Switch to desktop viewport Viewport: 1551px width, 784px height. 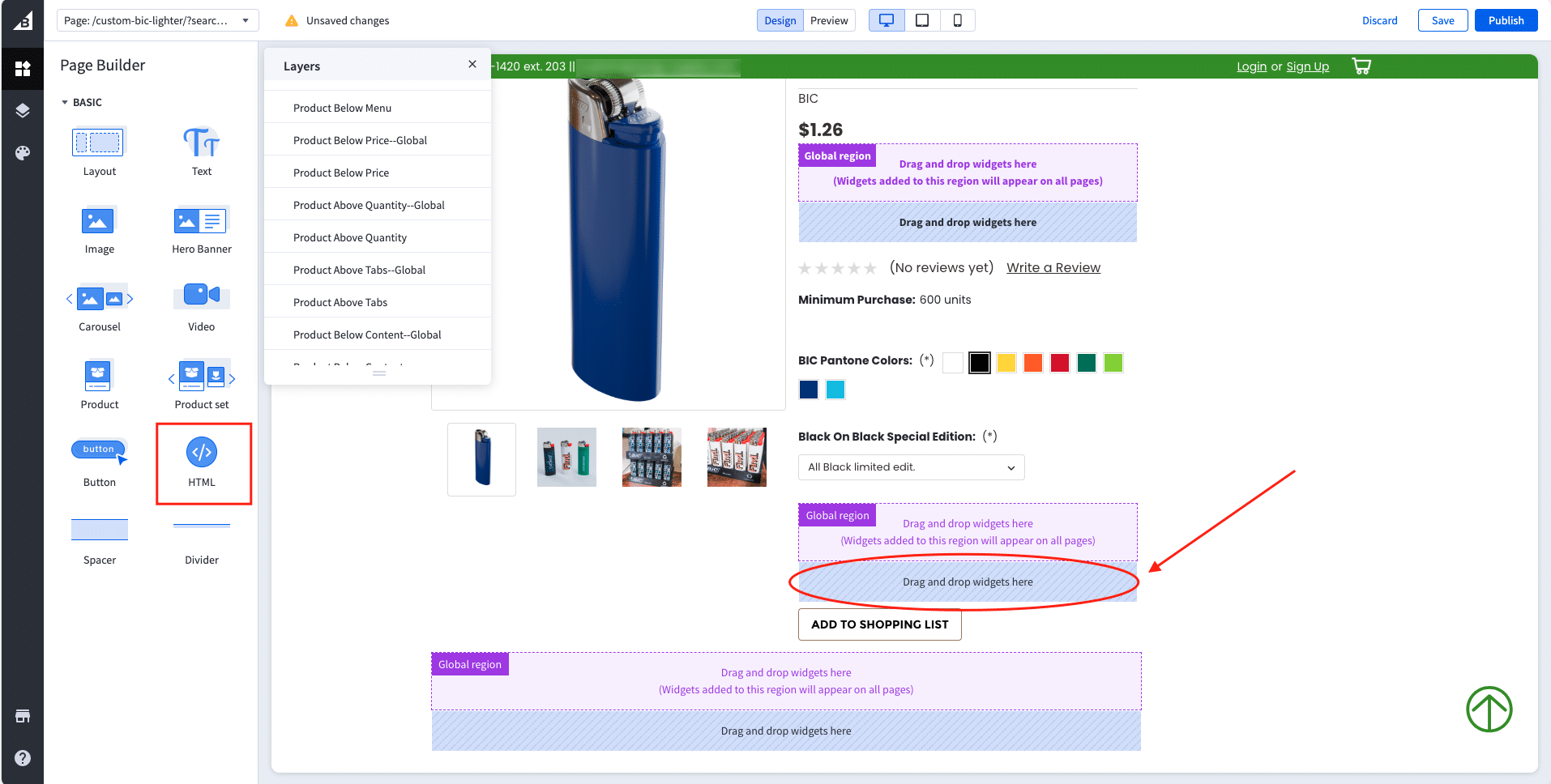[x=887, y=20]
